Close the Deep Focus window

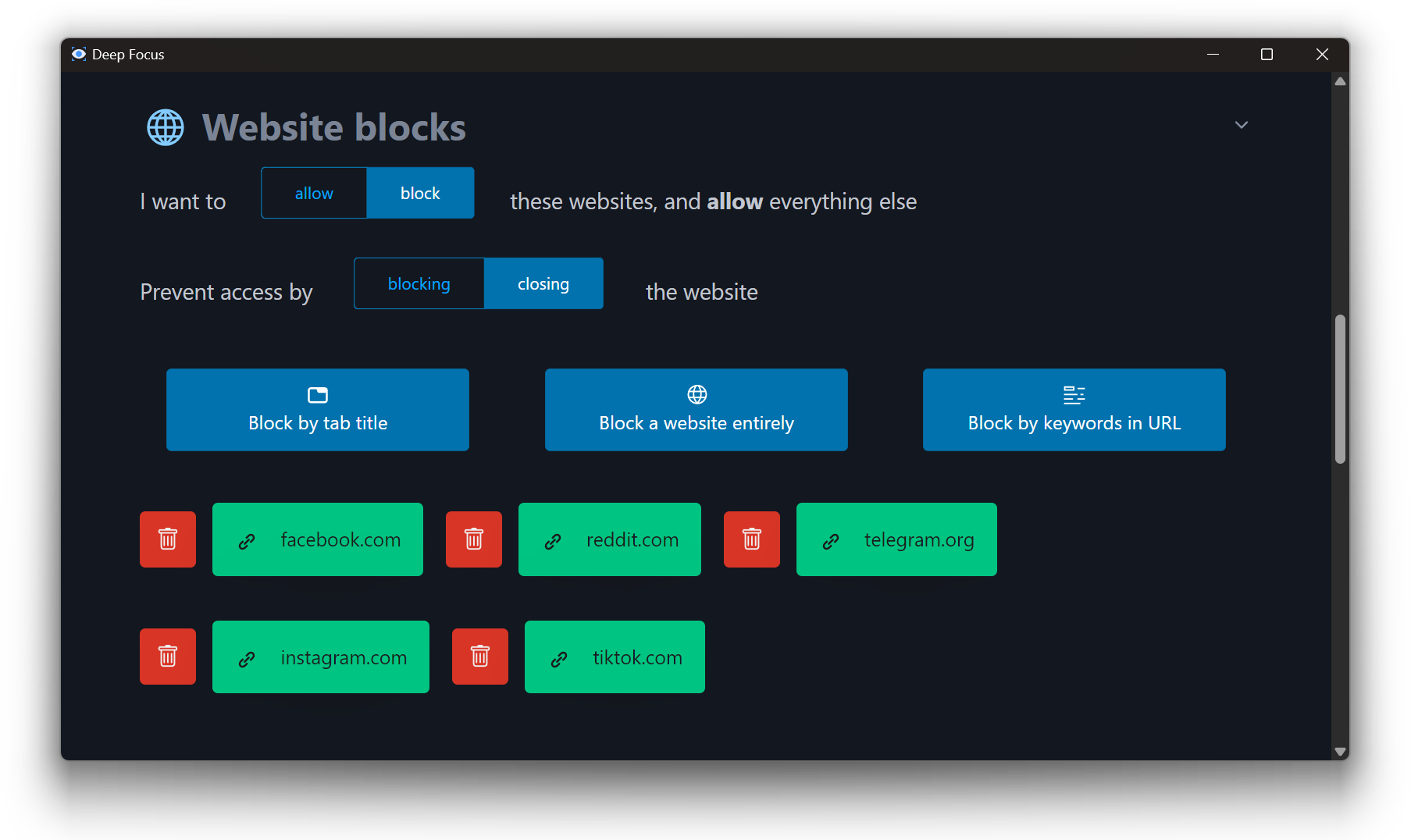point(1321,54)
